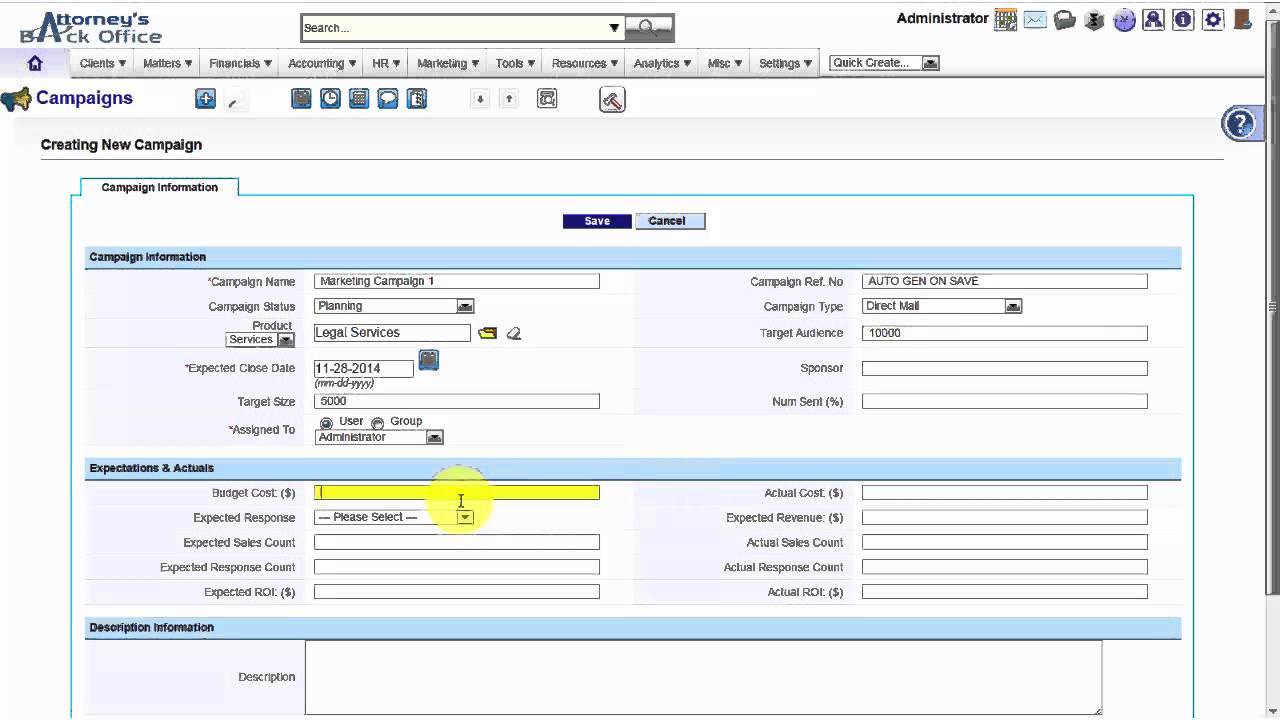Open the Quick Create dropdown
The image size is (1280, 720).
point(885,63)
